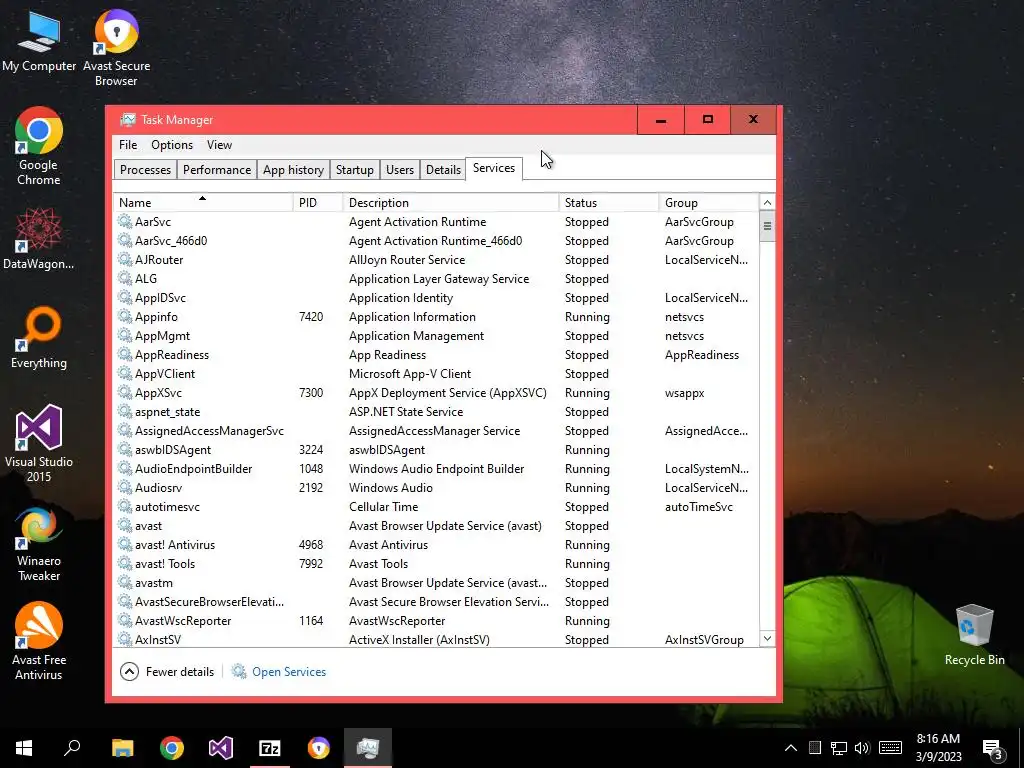The width and height of the screenshot is (1024, 768).
Task: Open the Winaero Tweaker desktop shortcut
Action: pos(39,543)
